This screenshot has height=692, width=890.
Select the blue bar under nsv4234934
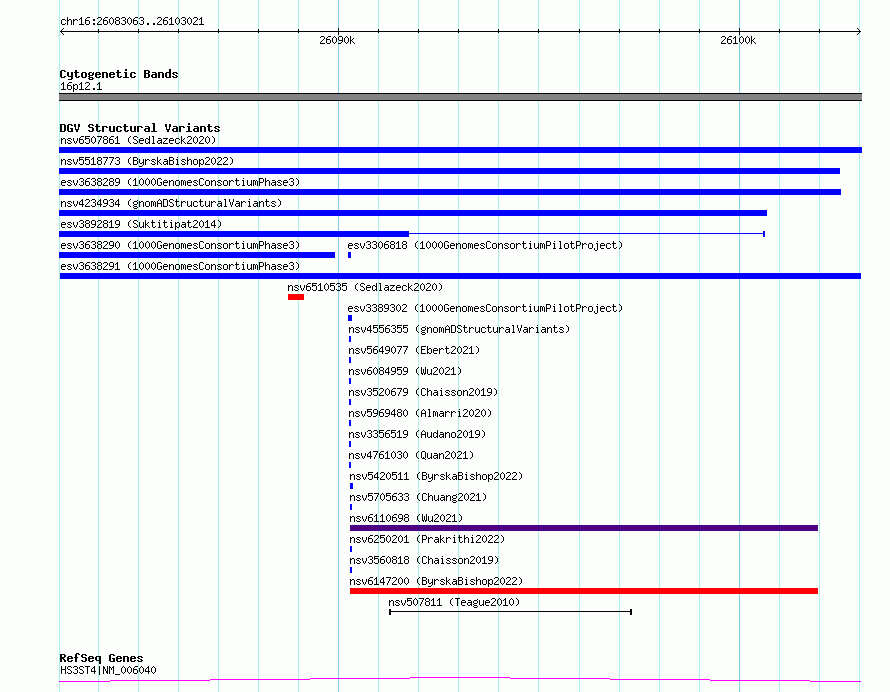tap(413, 213)
